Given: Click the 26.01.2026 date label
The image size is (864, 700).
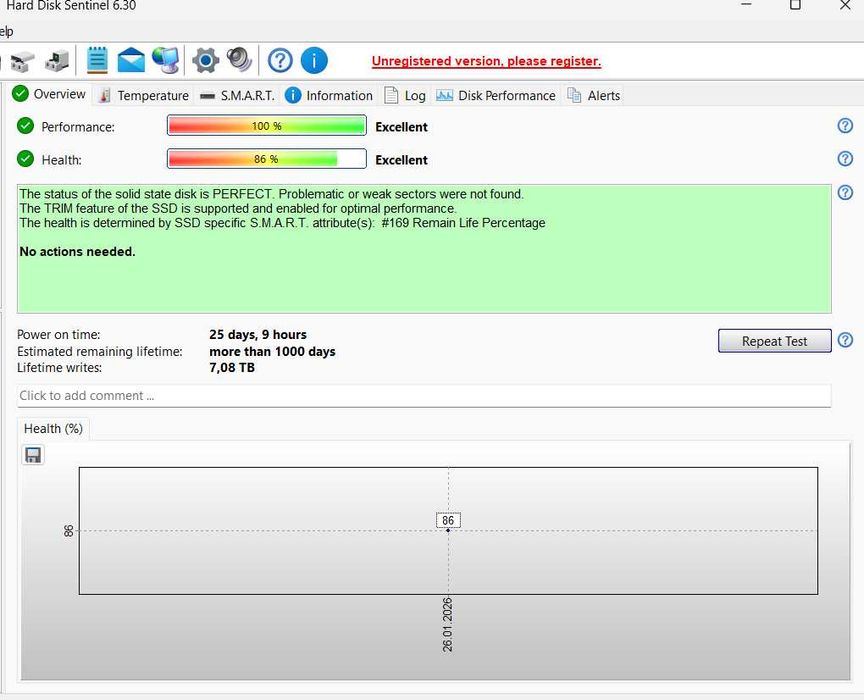Looking at the screenshot, I should click(x=447, y=624).
